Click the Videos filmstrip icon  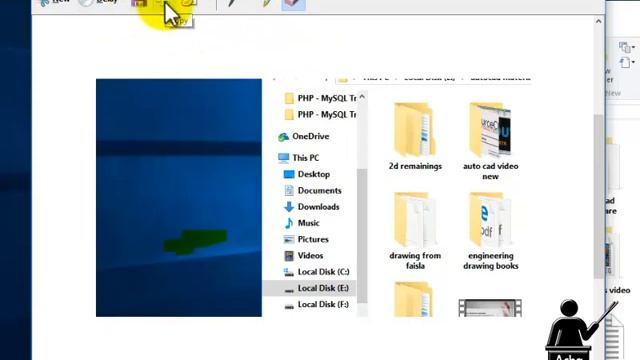(289, 256)
